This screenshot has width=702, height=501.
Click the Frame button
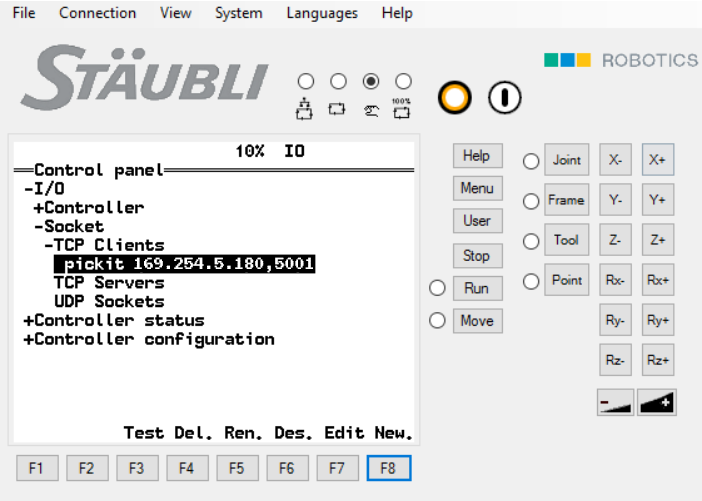(566, 200)
